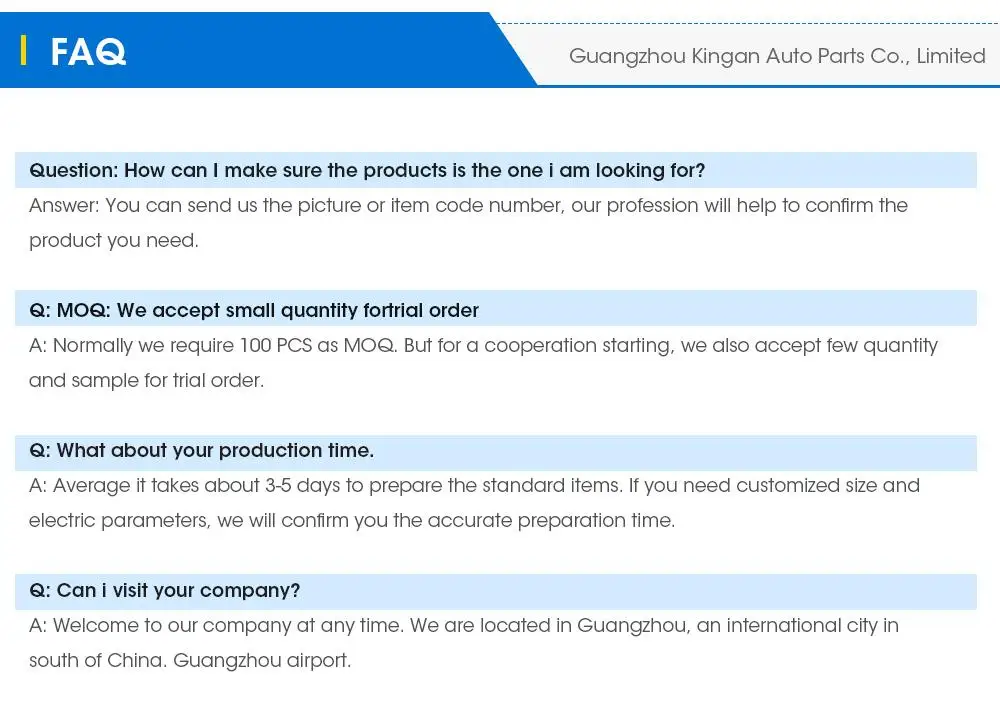Open Guangzhou Kingan Auto Parts company name
Image resolution: width=1000 pixels, height=722 pixels.
pos(777,56)
